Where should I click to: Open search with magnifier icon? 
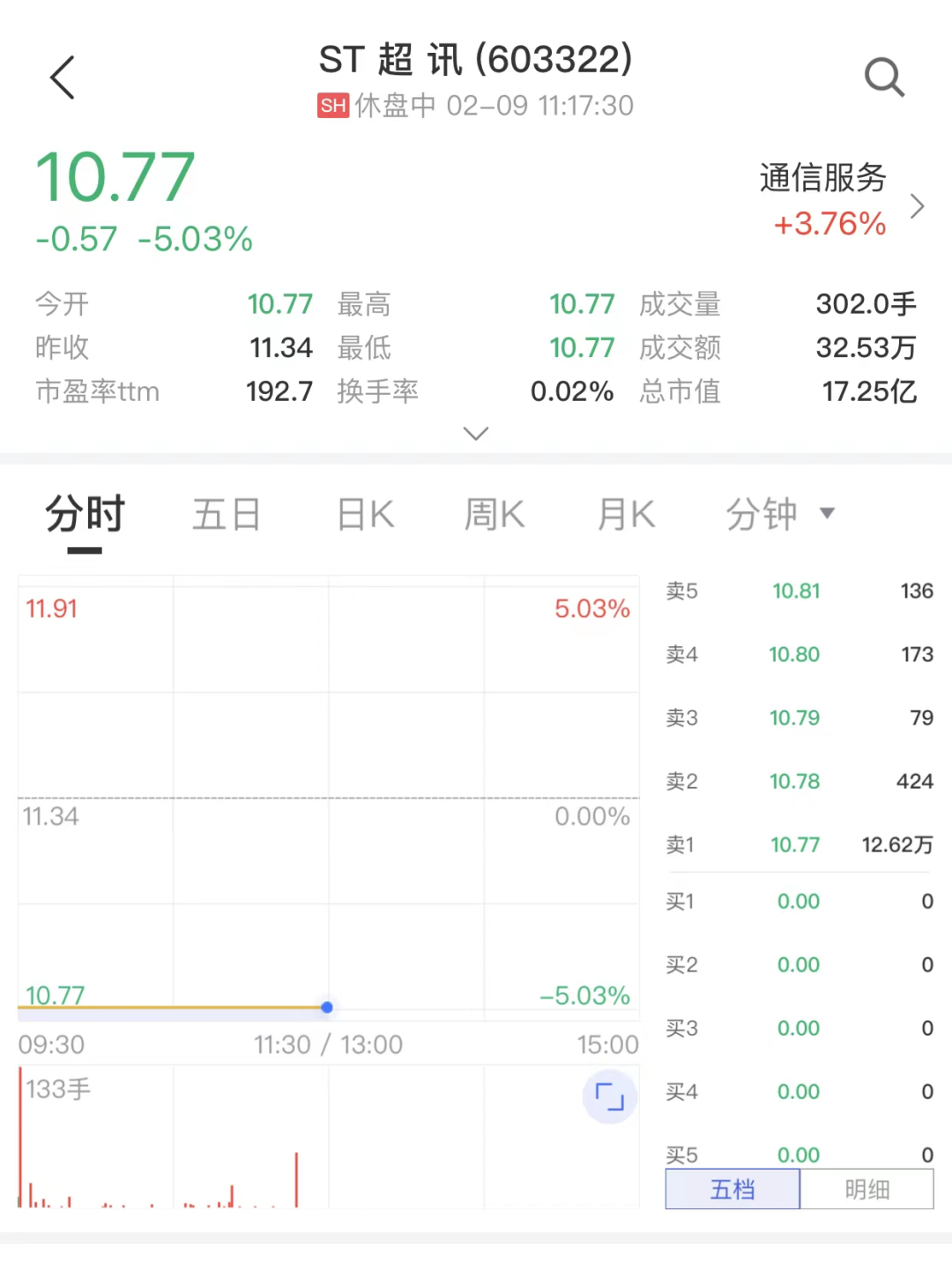(x=884, y=78)
